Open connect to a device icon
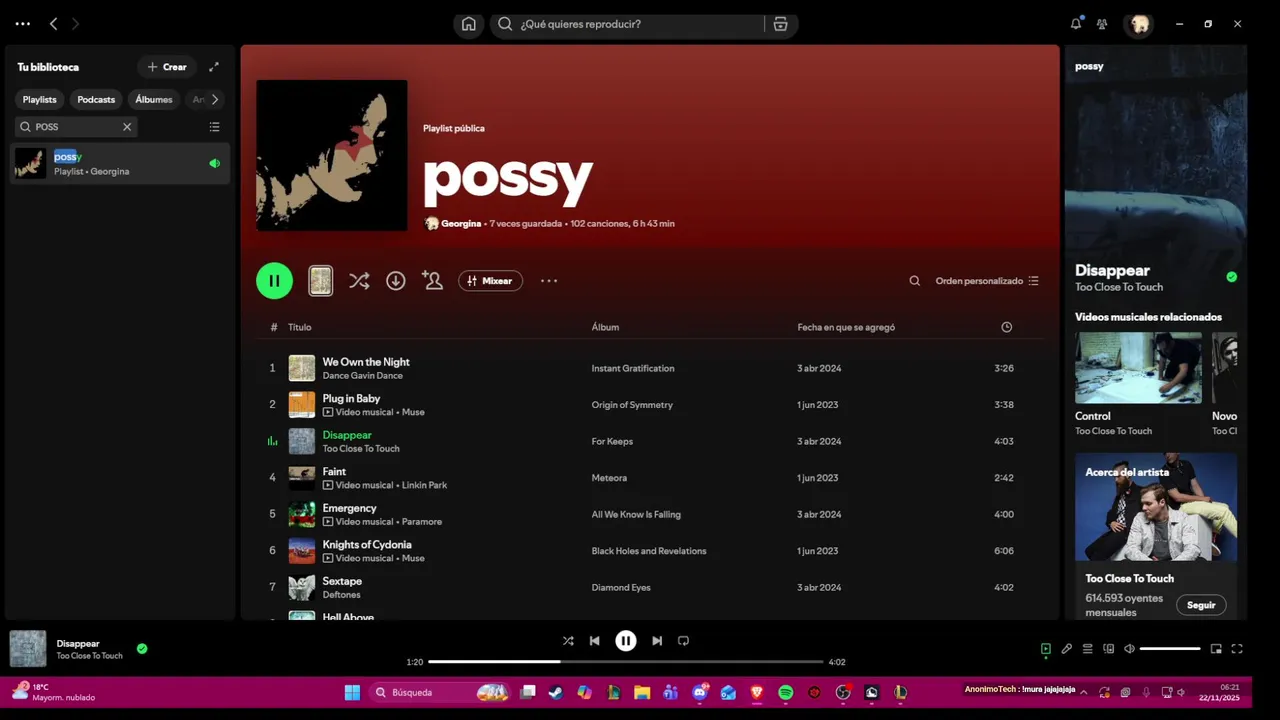Image resolution: width=1280 pixels, height=720 pixels. point(1108,649)
